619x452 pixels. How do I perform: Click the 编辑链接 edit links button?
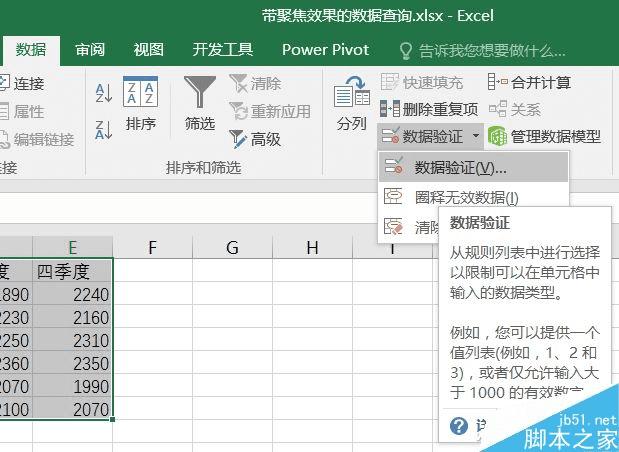[x=37, y=139]
